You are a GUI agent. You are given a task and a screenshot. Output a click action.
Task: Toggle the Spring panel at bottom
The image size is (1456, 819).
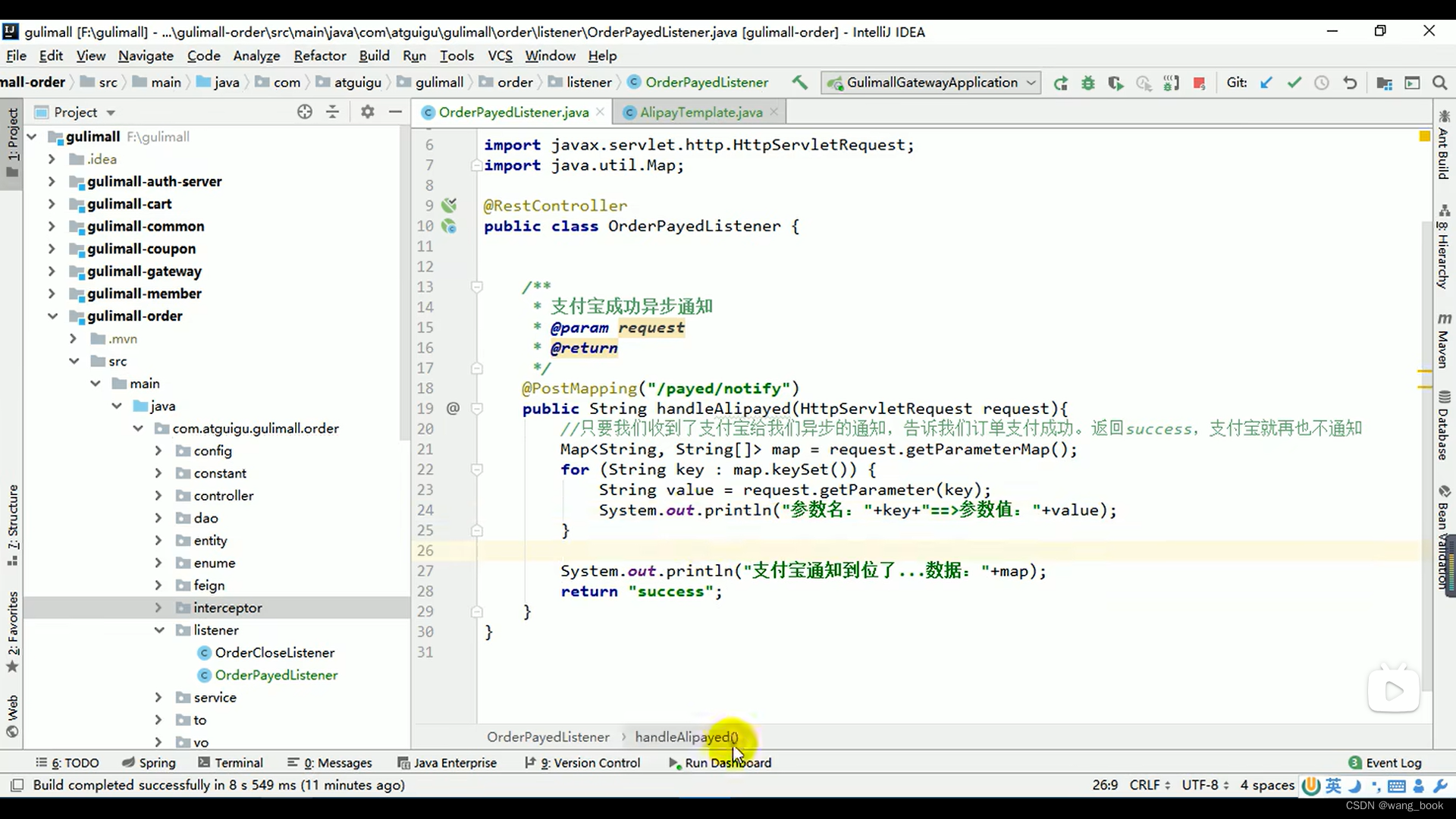point(157,762)
